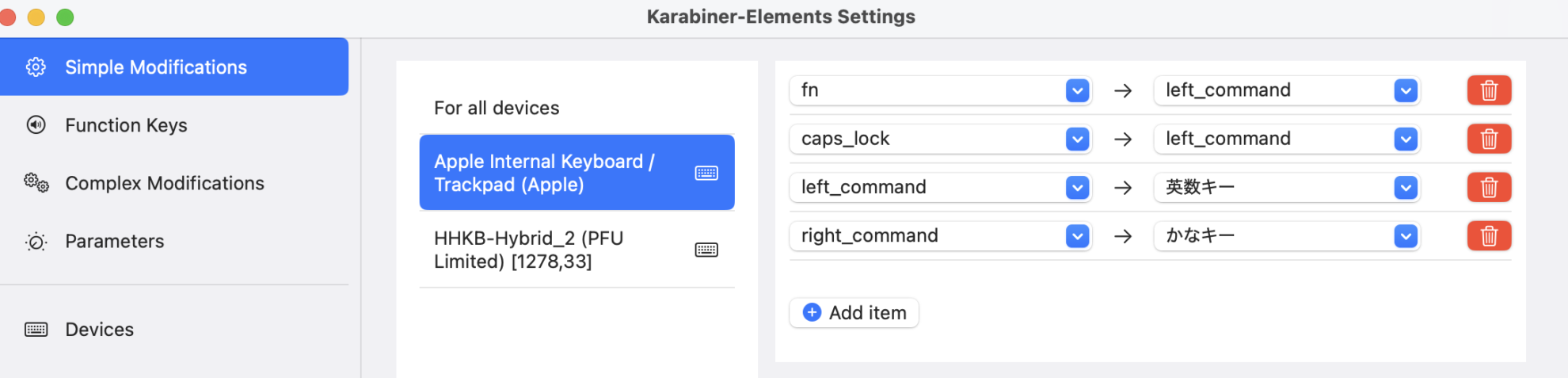The image size is (1568, 378).
Task: Delete the caps_lock mapping row
Action: click(x=1489, y=139)
